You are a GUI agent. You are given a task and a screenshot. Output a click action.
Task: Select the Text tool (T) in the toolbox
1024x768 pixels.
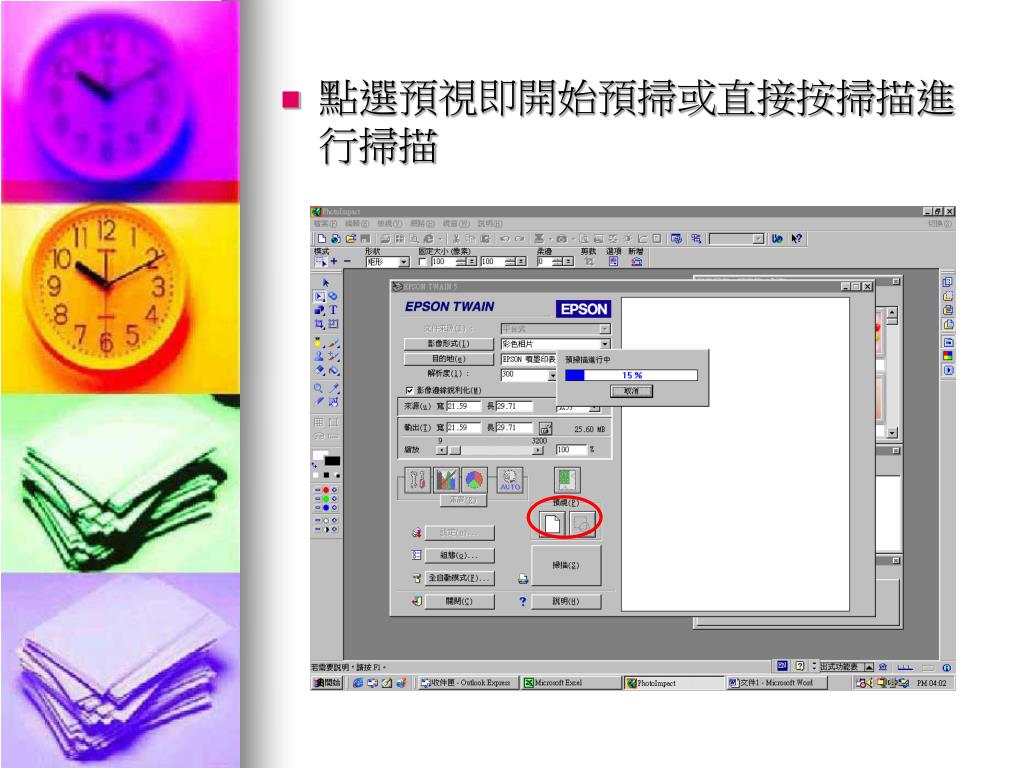pyautogui.click(x=333, y=310)
